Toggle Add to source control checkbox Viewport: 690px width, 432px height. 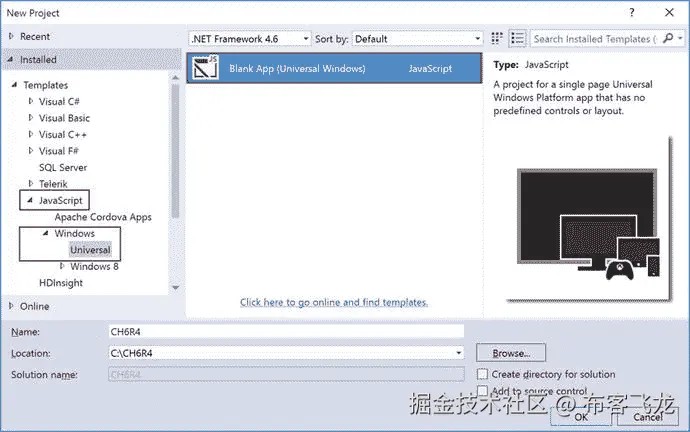pos(482,390)
